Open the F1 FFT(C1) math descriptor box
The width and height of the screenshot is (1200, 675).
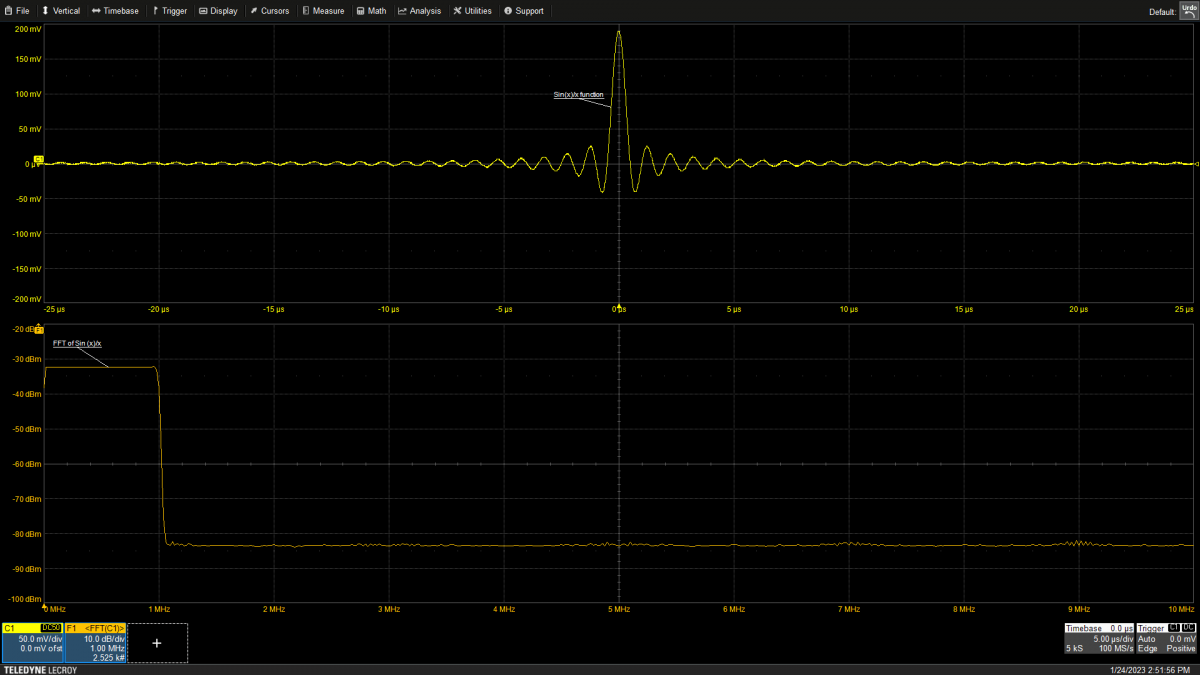pyautogui.click(x=96, y=643)
